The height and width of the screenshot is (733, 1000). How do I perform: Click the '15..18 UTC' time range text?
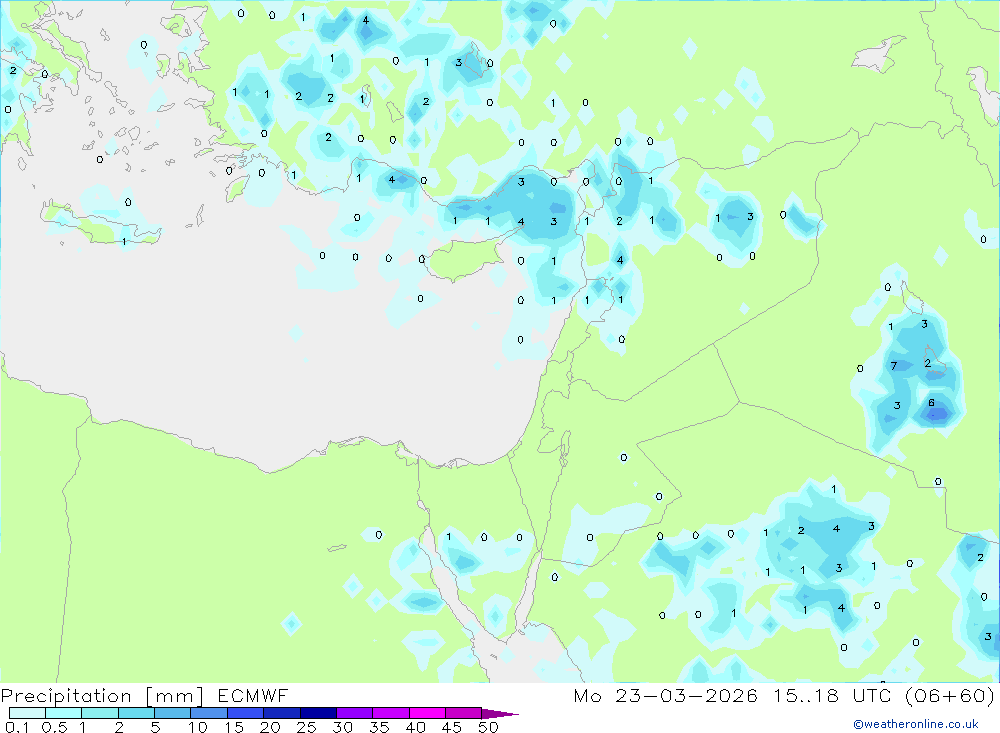[832, 696]
